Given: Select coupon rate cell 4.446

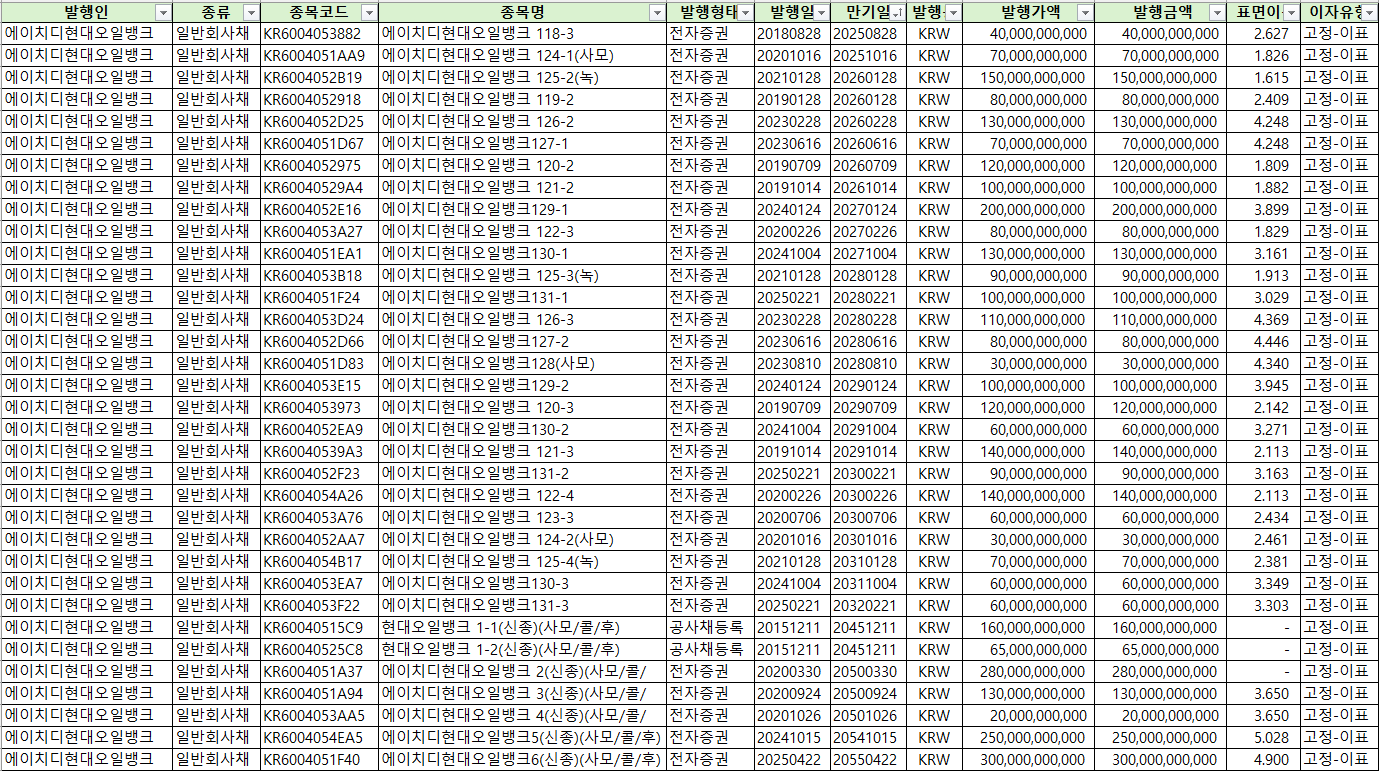Looking at the screenshot, I should (x=1263, y=341).
